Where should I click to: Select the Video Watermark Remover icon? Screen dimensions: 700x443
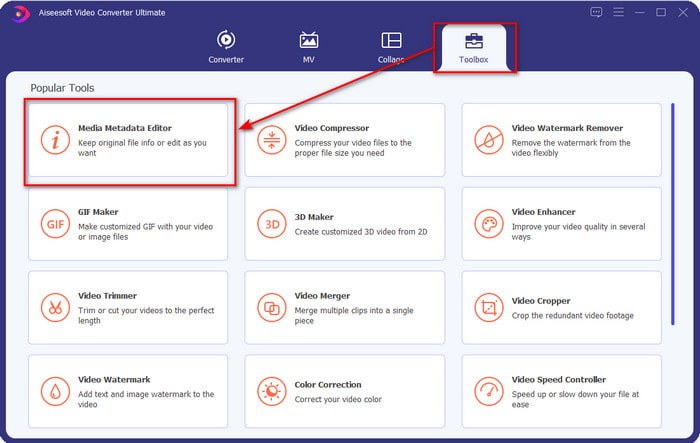coord(488,140)
